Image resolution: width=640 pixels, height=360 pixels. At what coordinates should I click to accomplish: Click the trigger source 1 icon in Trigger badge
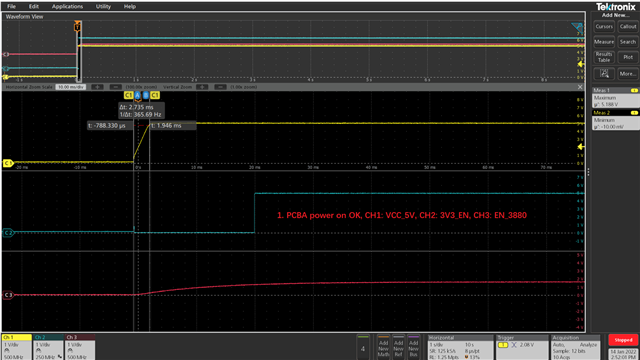(x=503, y=345)
